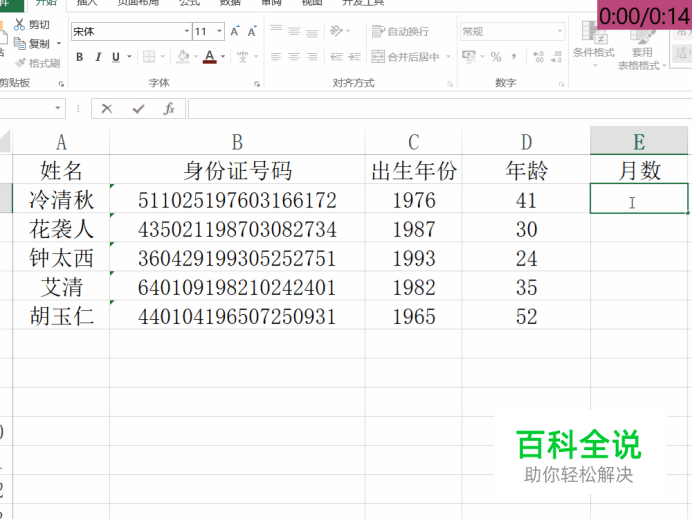Click into the formula bar input

440,109
